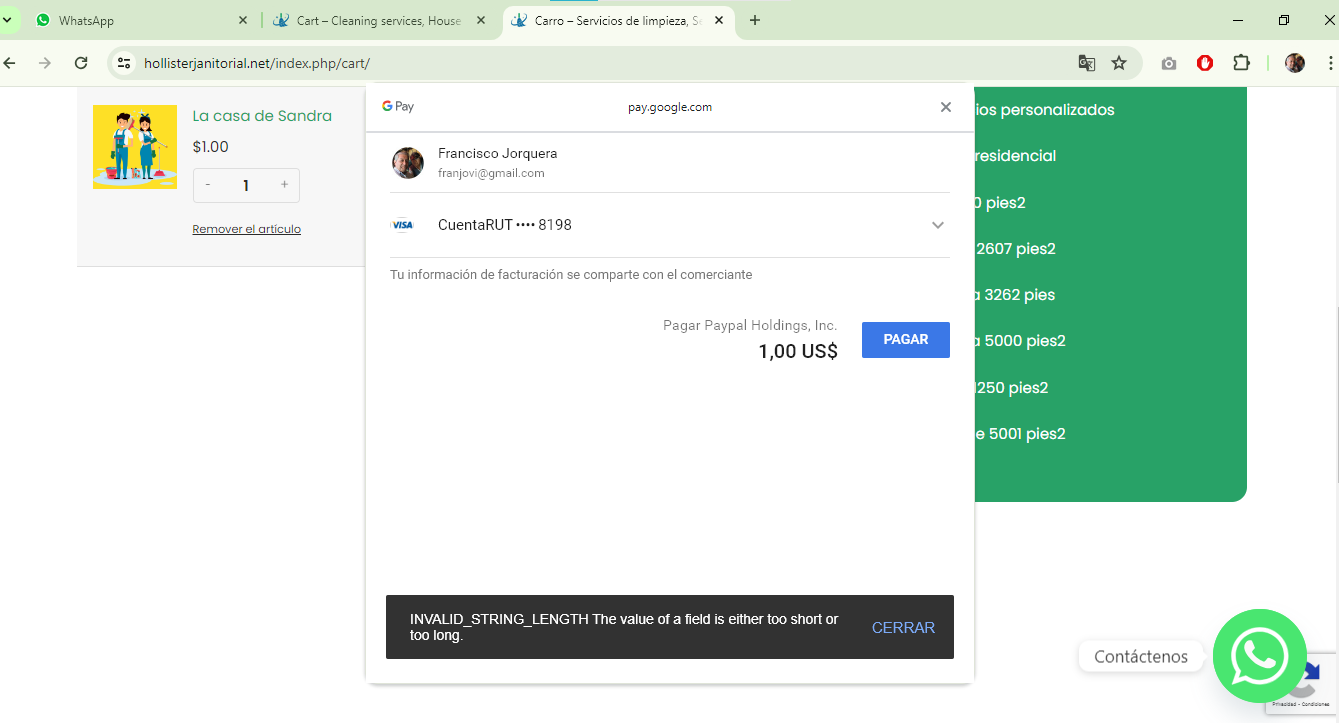Click the a 5000 pies2 entry
1339x723 pixels.
coord(1020,341)
